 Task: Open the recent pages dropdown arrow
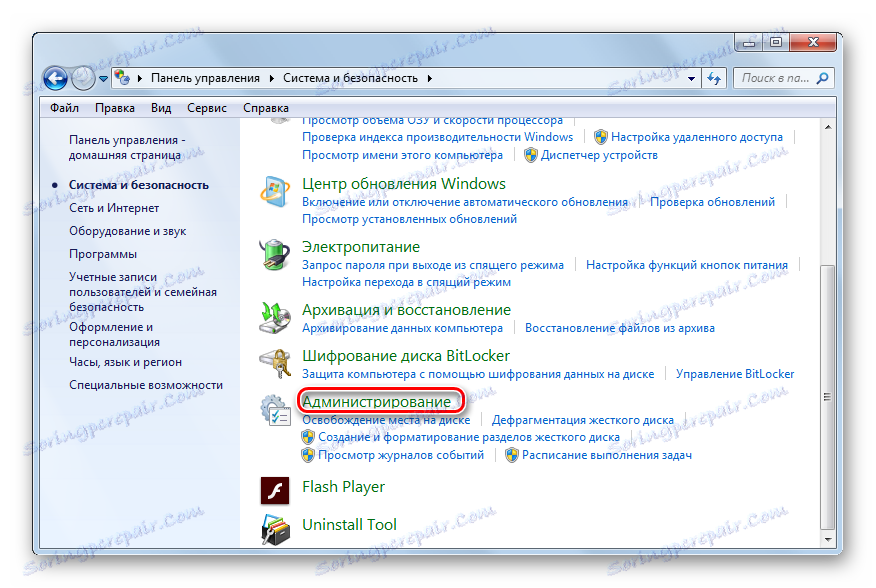103,79
